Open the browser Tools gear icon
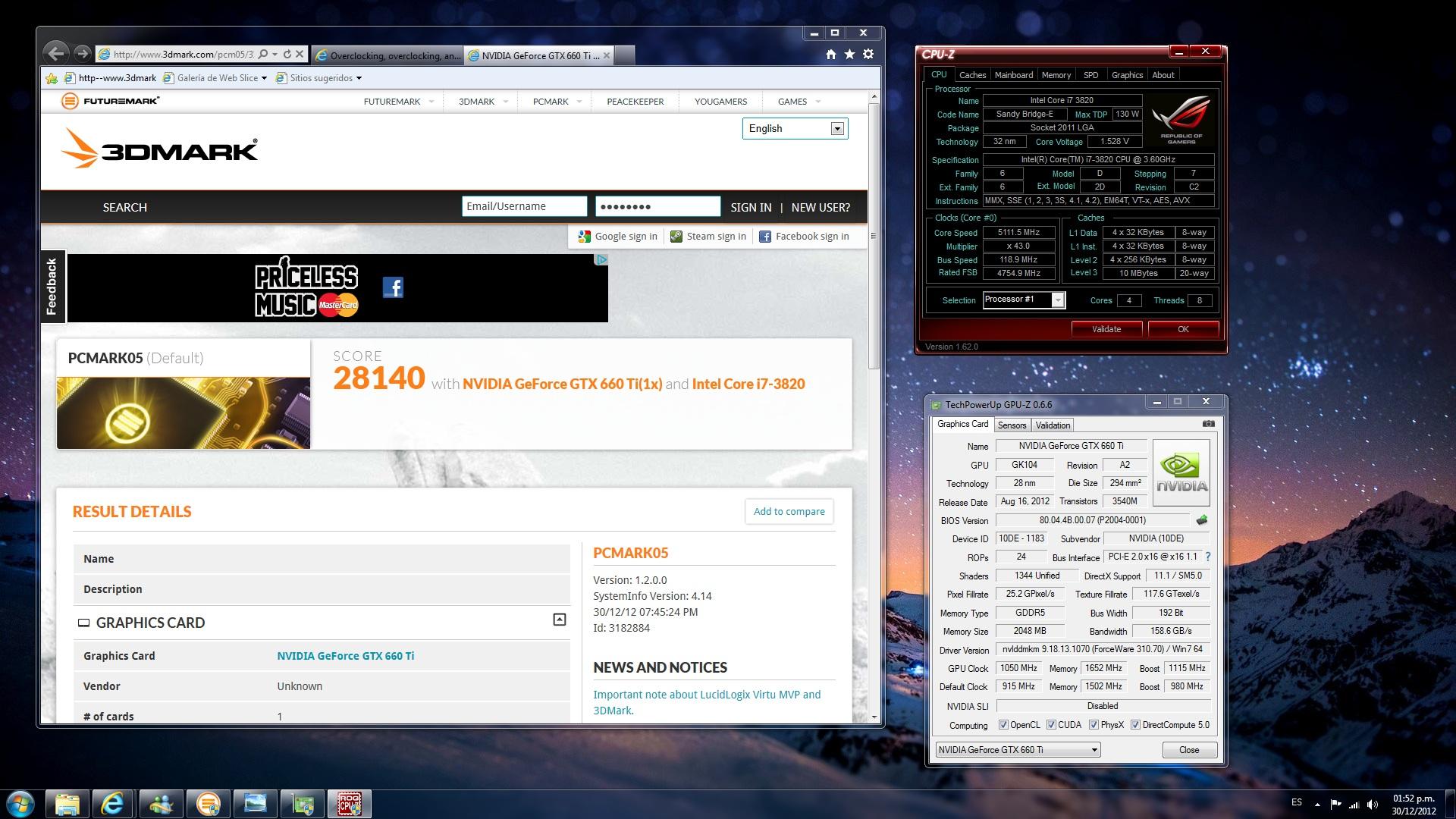Viewport: 1456px width, 819px height. (x=868, y=55)
